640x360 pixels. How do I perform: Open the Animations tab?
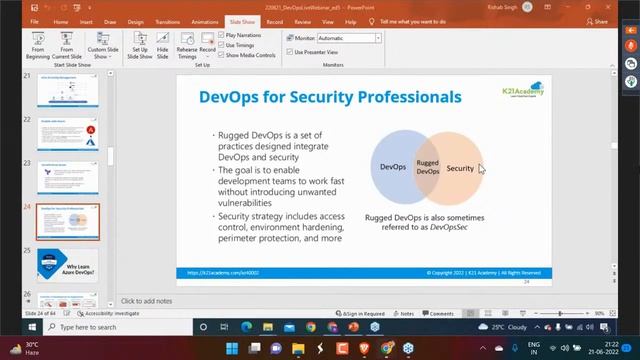click(205, 22)
